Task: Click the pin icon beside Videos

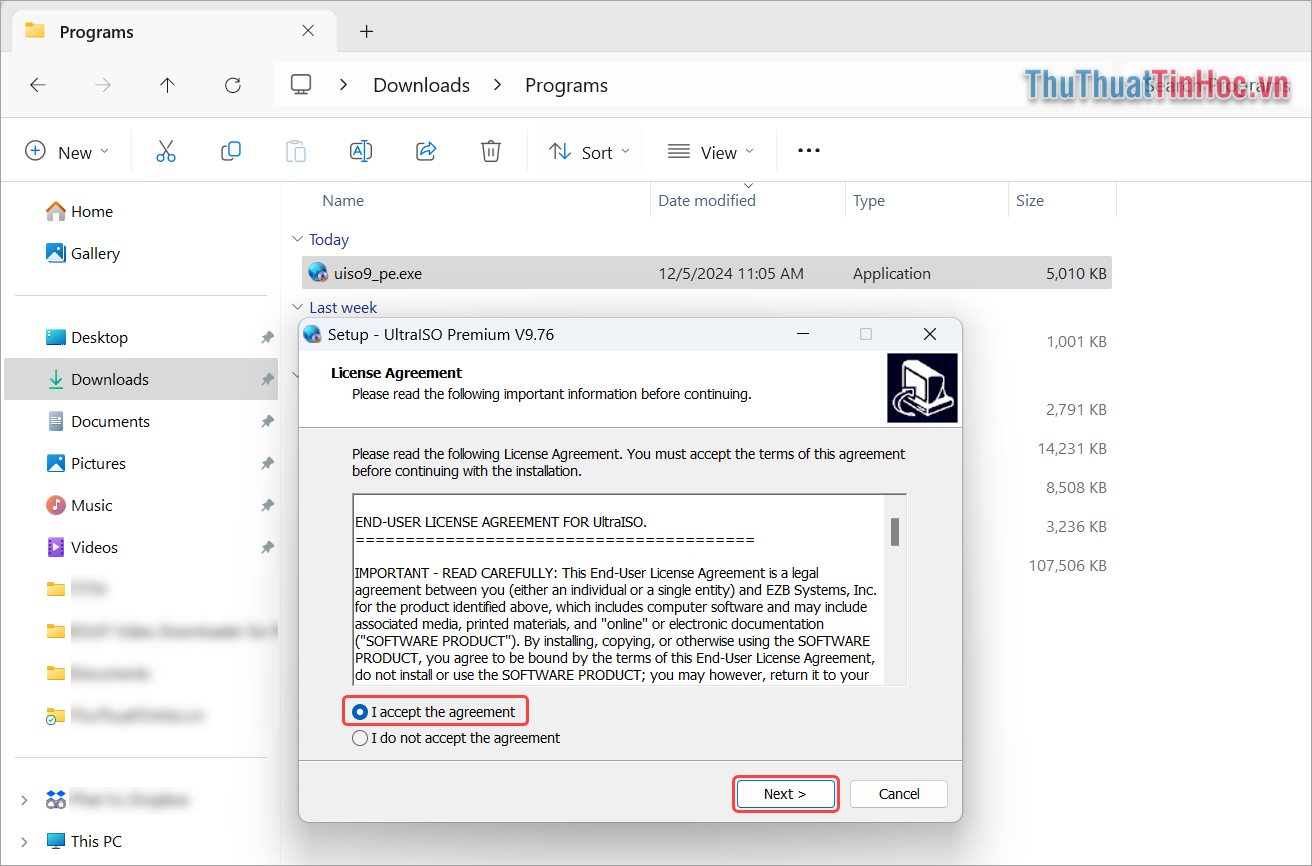Action: 267,548
